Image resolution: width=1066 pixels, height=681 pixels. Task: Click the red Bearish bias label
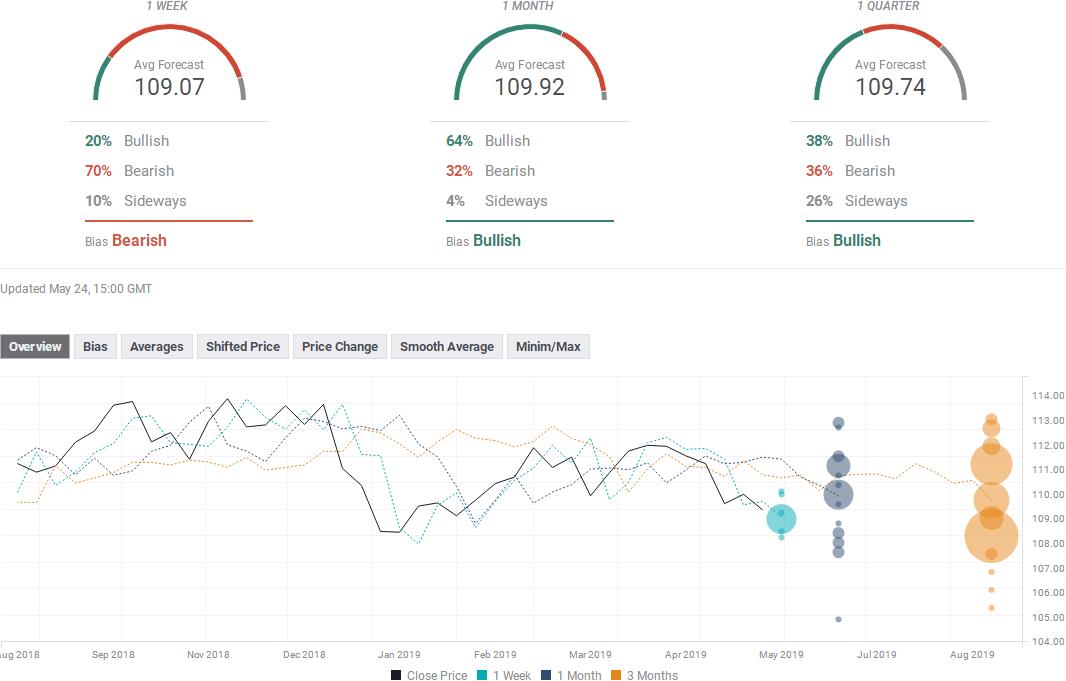139,240
